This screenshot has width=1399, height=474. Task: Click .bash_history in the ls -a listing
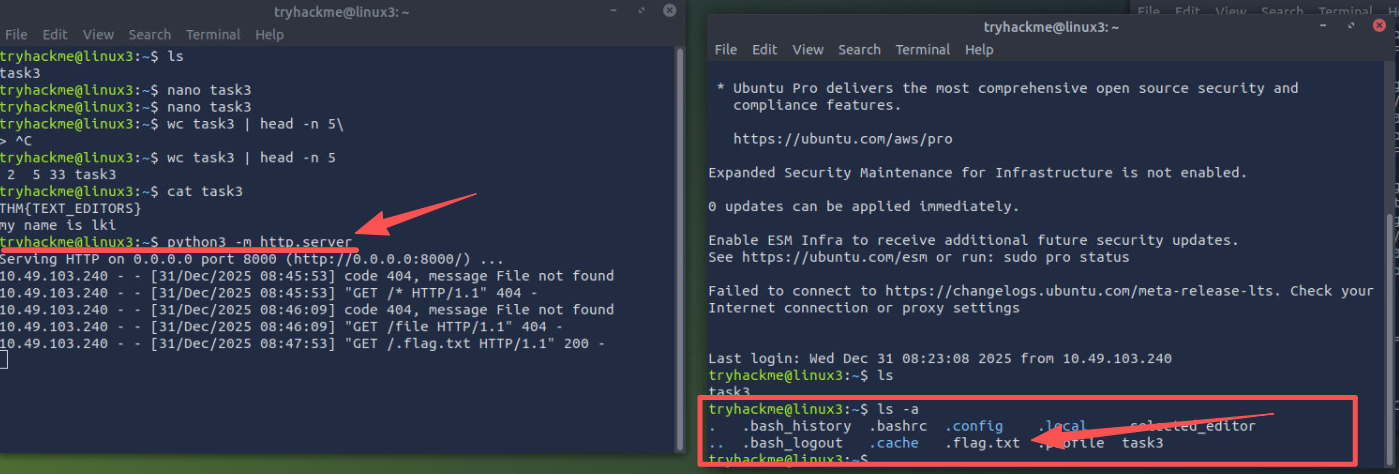pos(796,426)
